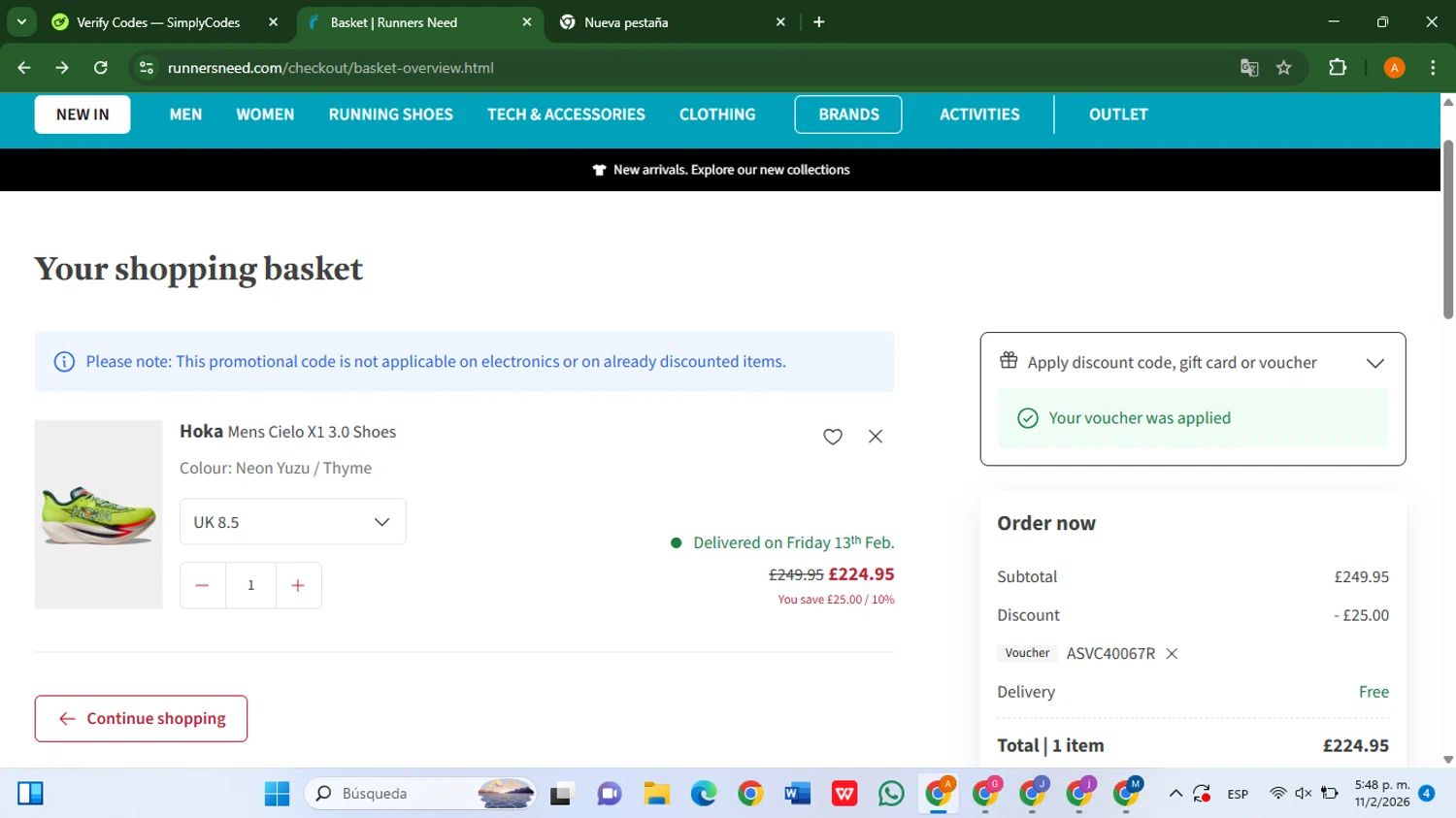Screen dimensions: 1456x818
Task: Open the UK 8.5 size dropdown
Action: (293, 522)
